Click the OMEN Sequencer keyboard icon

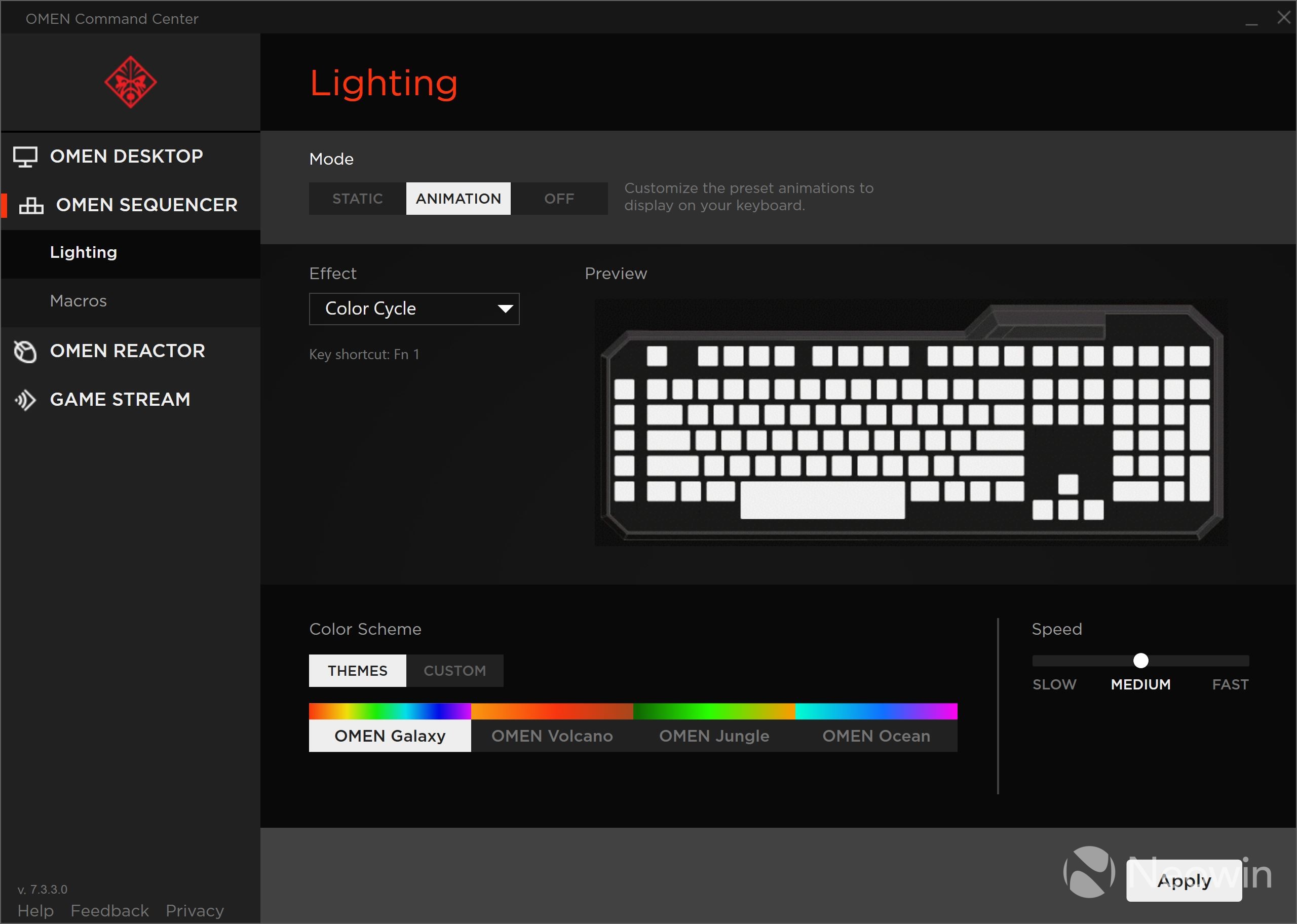pos(31,205)
